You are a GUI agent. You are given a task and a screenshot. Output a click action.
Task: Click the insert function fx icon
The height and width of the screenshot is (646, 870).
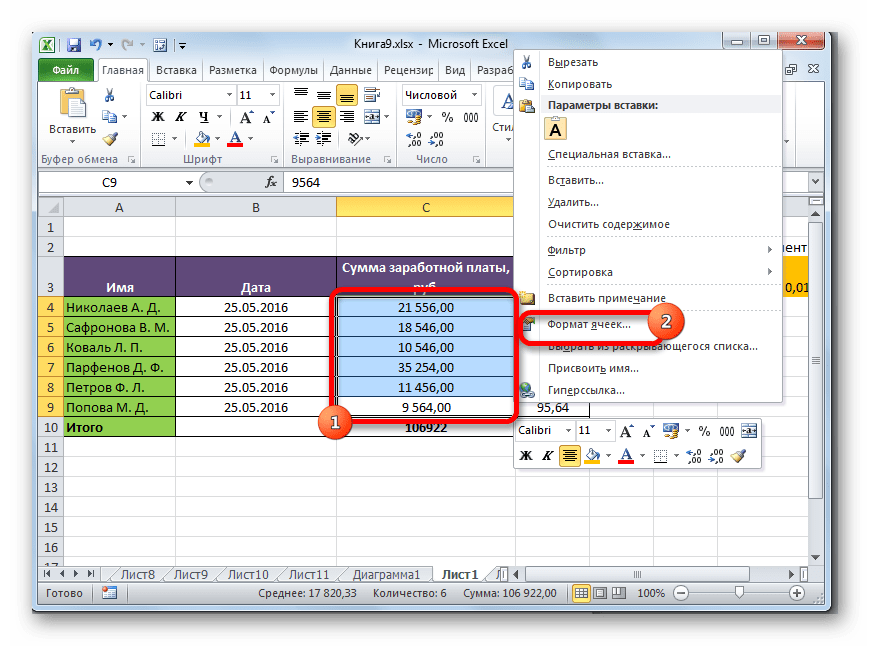tap(270, 183)
